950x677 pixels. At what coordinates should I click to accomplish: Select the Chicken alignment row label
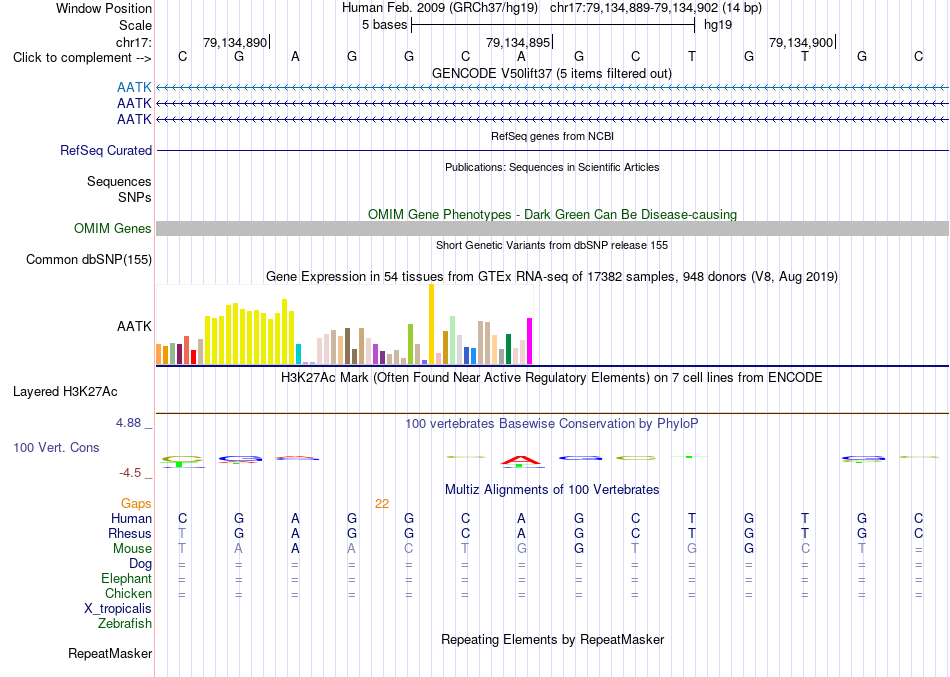(128, 593)
